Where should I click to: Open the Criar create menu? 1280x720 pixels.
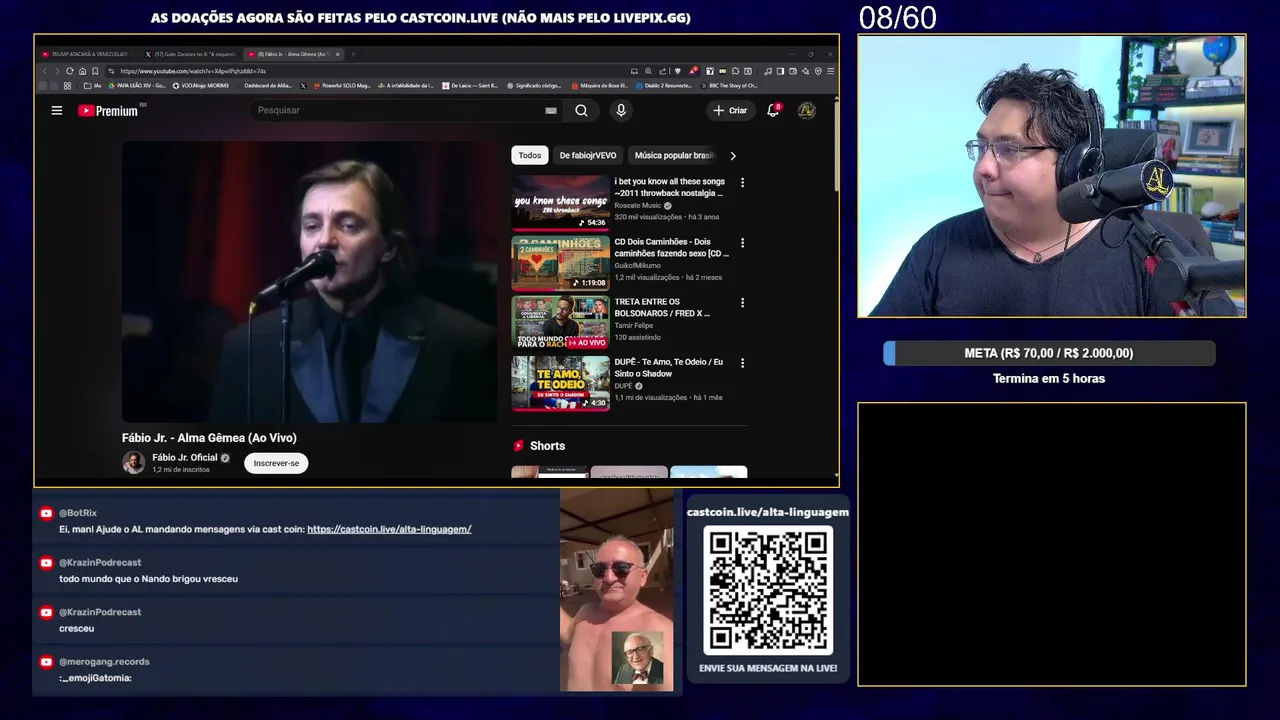[x=730, y=110]
